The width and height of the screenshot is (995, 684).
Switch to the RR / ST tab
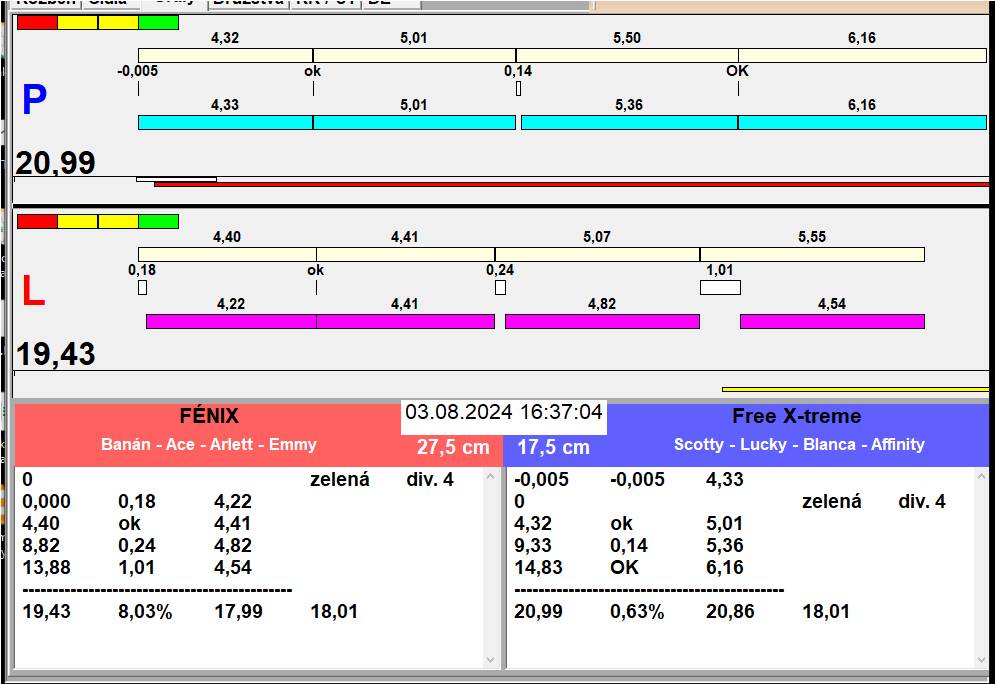click(x=323, y=3)
